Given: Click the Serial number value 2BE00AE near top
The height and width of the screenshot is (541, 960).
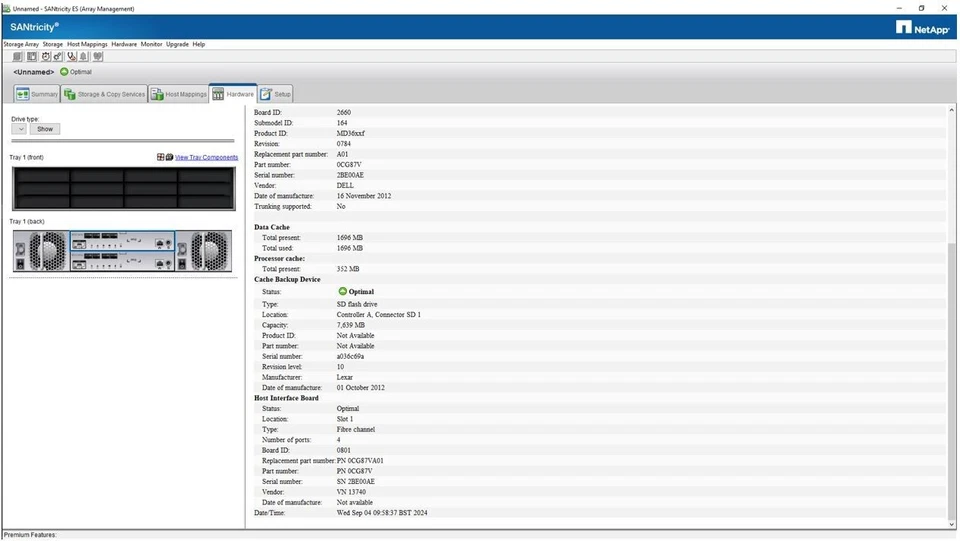Looking at the screenshot, I should pos(350,175).
